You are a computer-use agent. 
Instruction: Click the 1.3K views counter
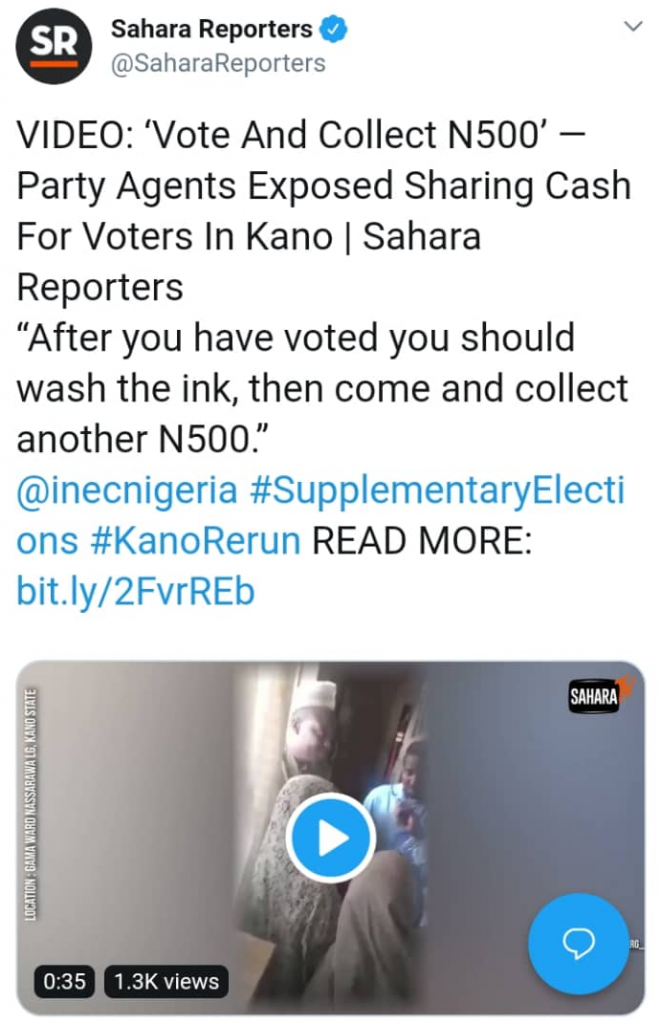(166, 981)
